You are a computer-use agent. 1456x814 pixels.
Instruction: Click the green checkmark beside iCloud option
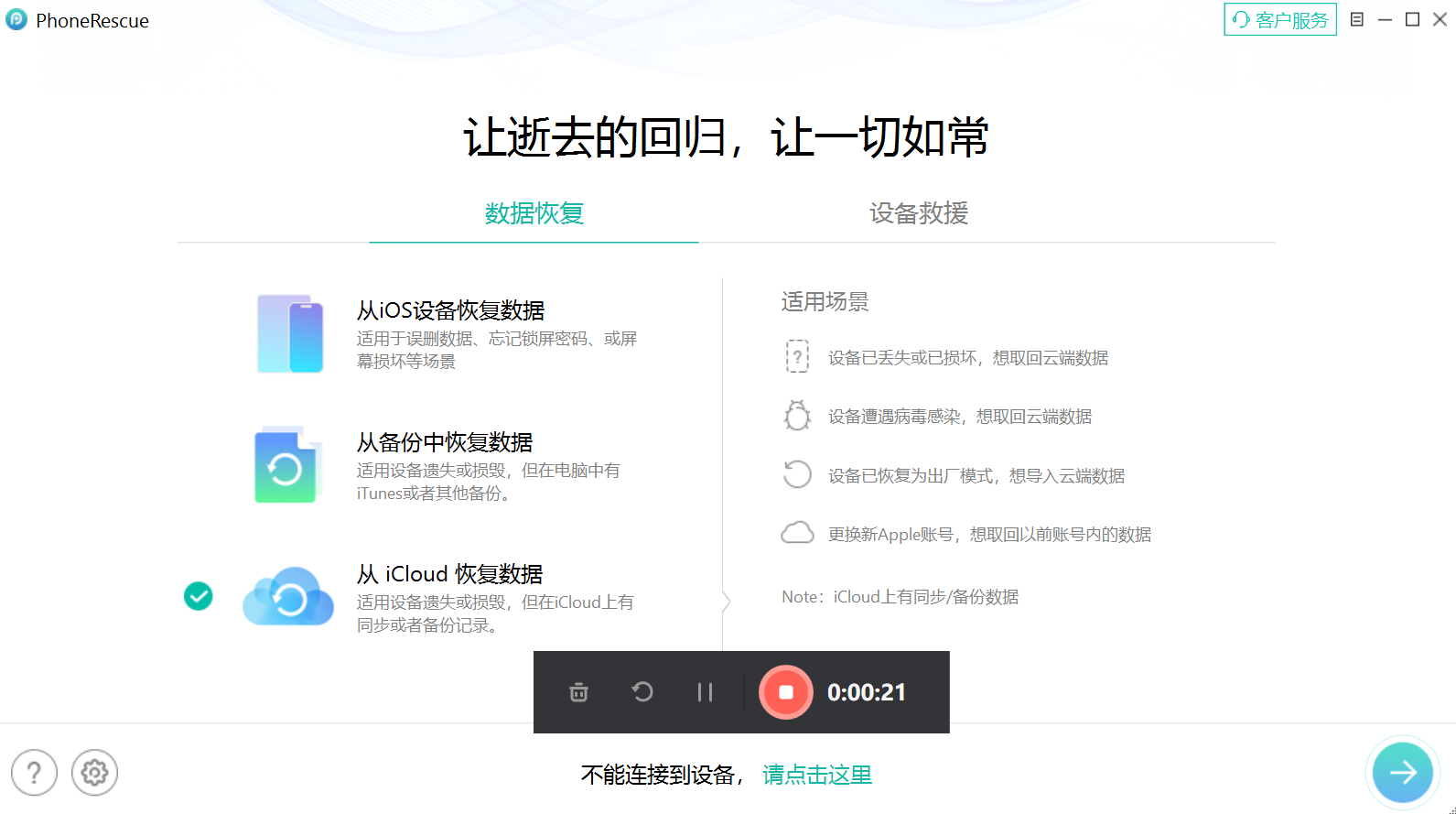pyautogui.click(x=199, y=596)
